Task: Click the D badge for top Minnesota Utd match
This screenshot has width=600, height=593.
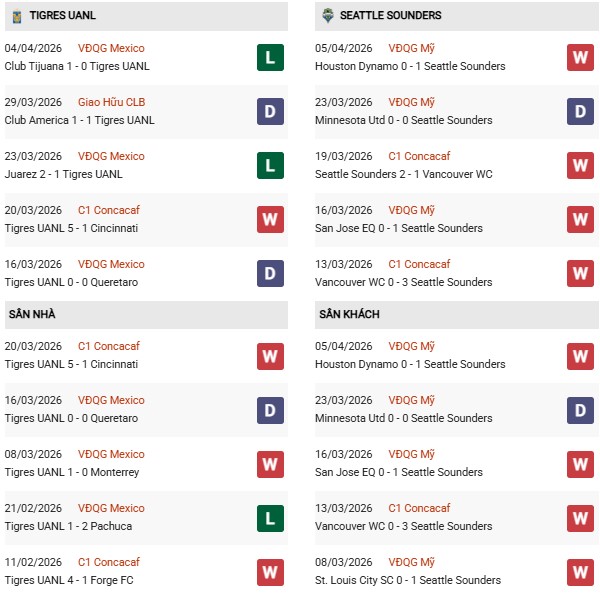Action: tap(580, 111)
